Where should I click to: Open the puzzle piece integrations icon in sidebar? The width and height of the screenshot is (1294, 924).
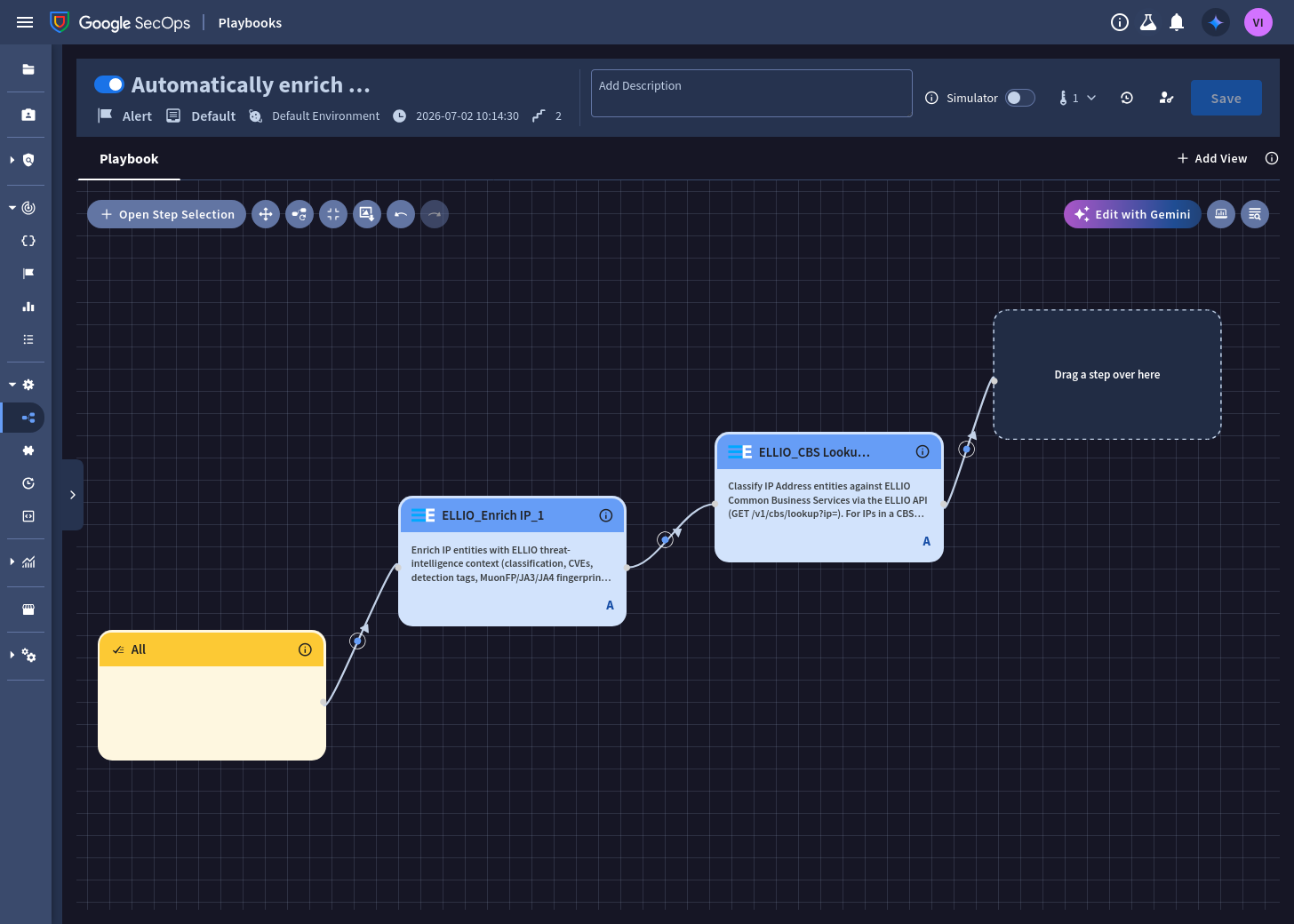tap(28, 450)
